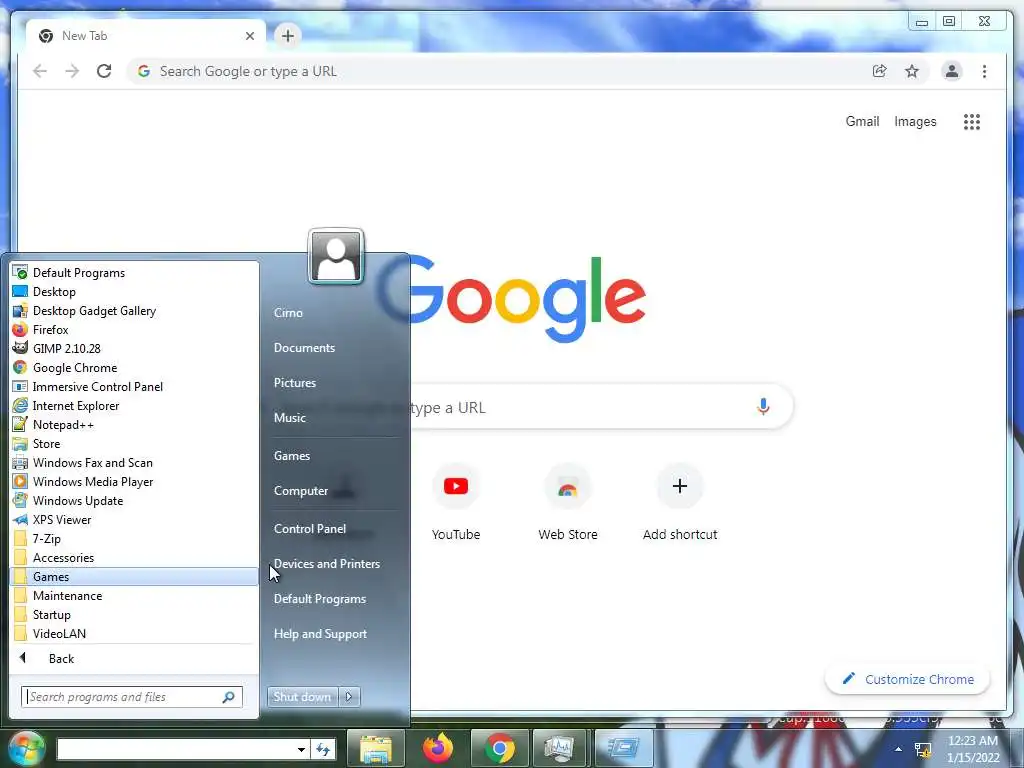Open Default Programs in the programs list
Image resolution: width=1024 pixels, height=768 pixels.
(x=135, y=273)
